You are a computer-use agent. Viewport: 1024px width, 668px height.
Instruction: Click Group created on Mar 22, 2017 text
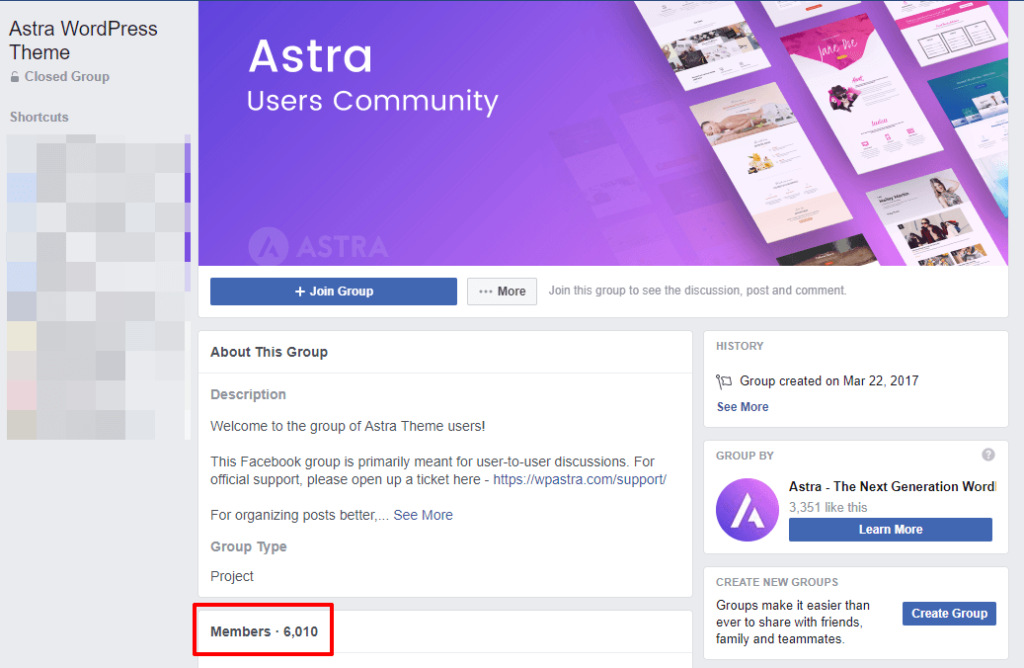tap(829, 381)
